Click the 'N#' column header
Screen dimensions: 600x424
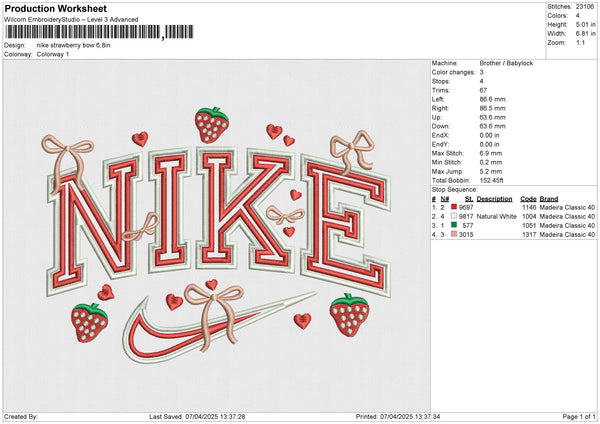click(x=445, y=199)
